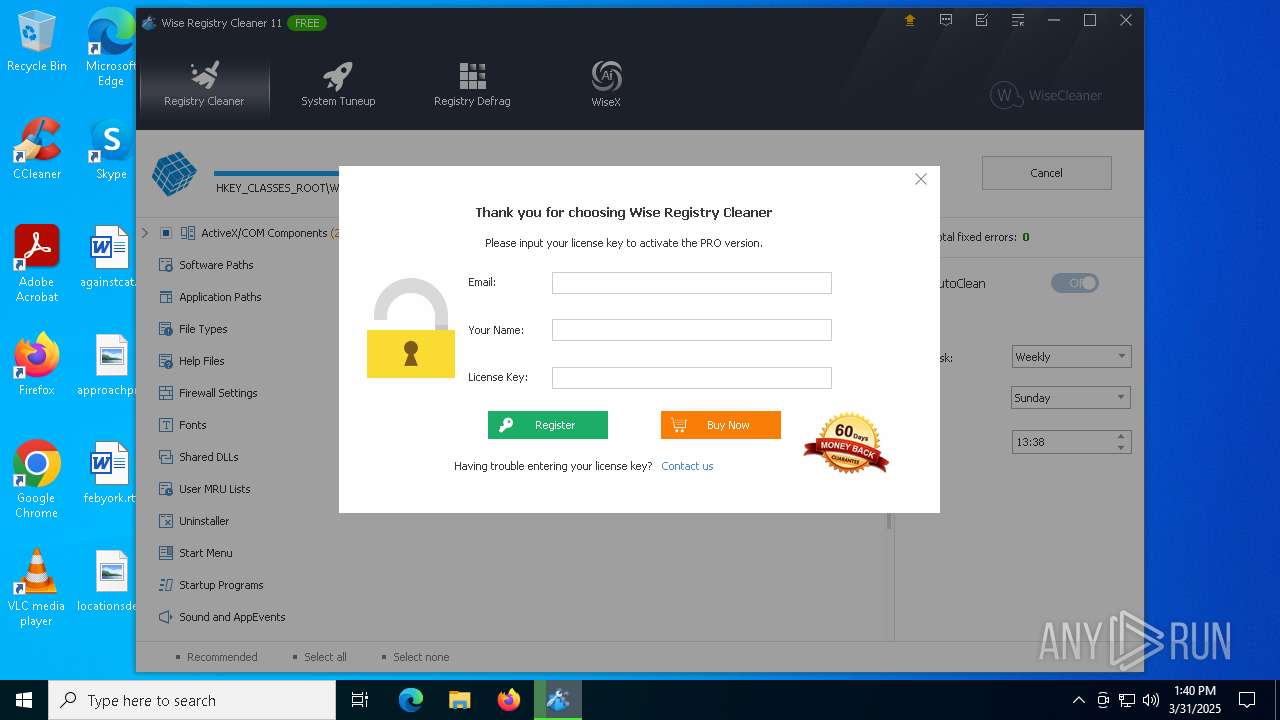Toggle ActiveX/COM Components checkbox
Viewport: 1280px width, 720px height.
(x=166, y=233)
